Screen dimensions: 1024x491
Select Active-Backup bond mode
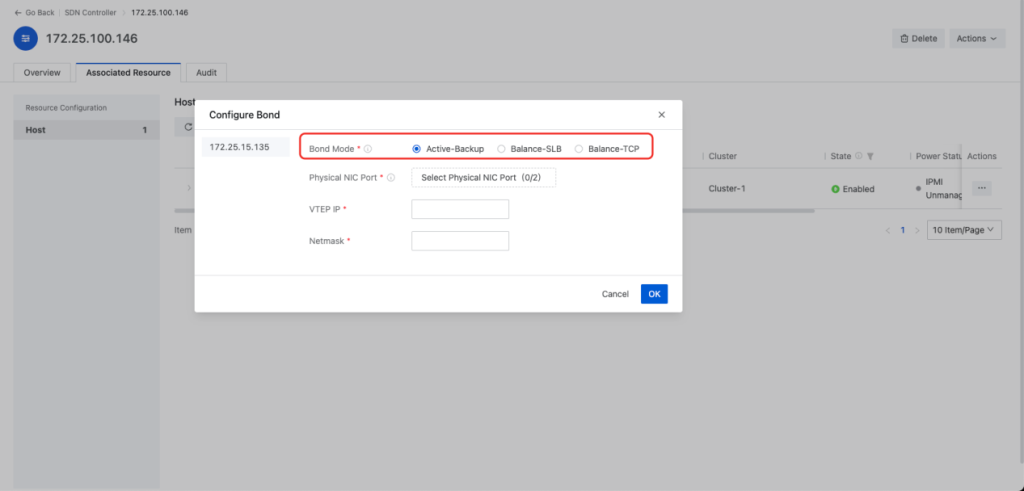[x=417, y=149]
